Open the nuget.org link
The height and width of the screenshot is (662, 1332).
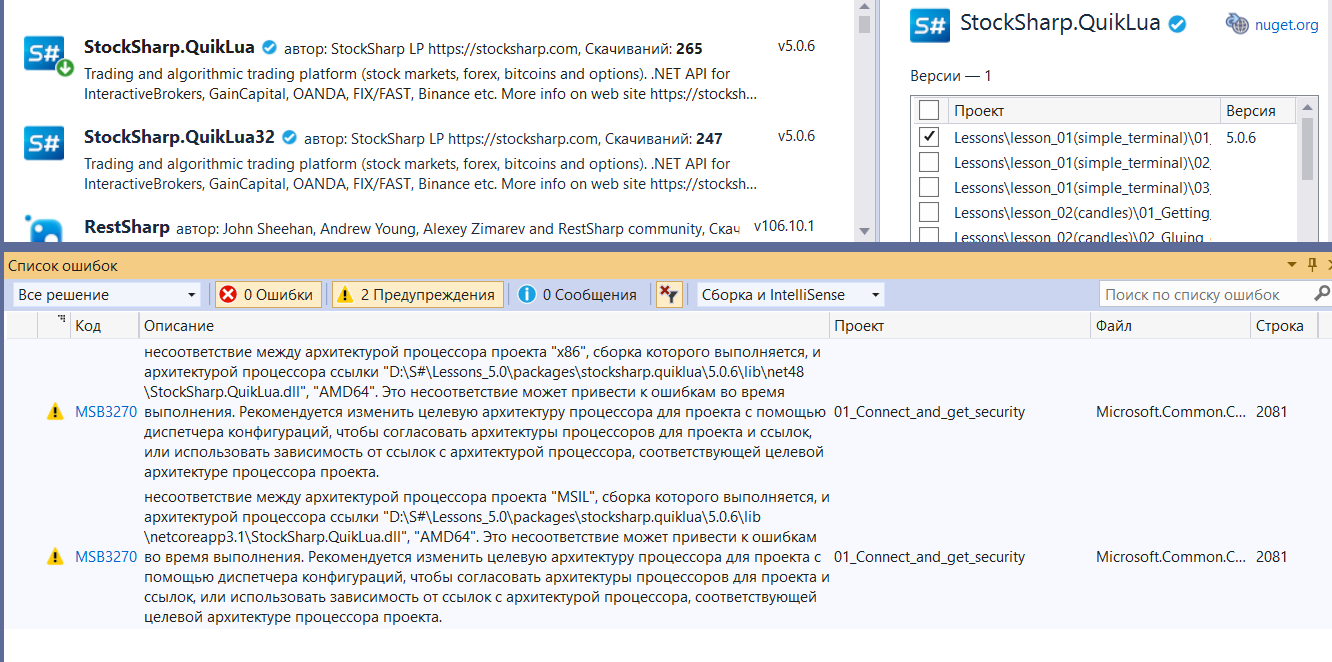1286,25
